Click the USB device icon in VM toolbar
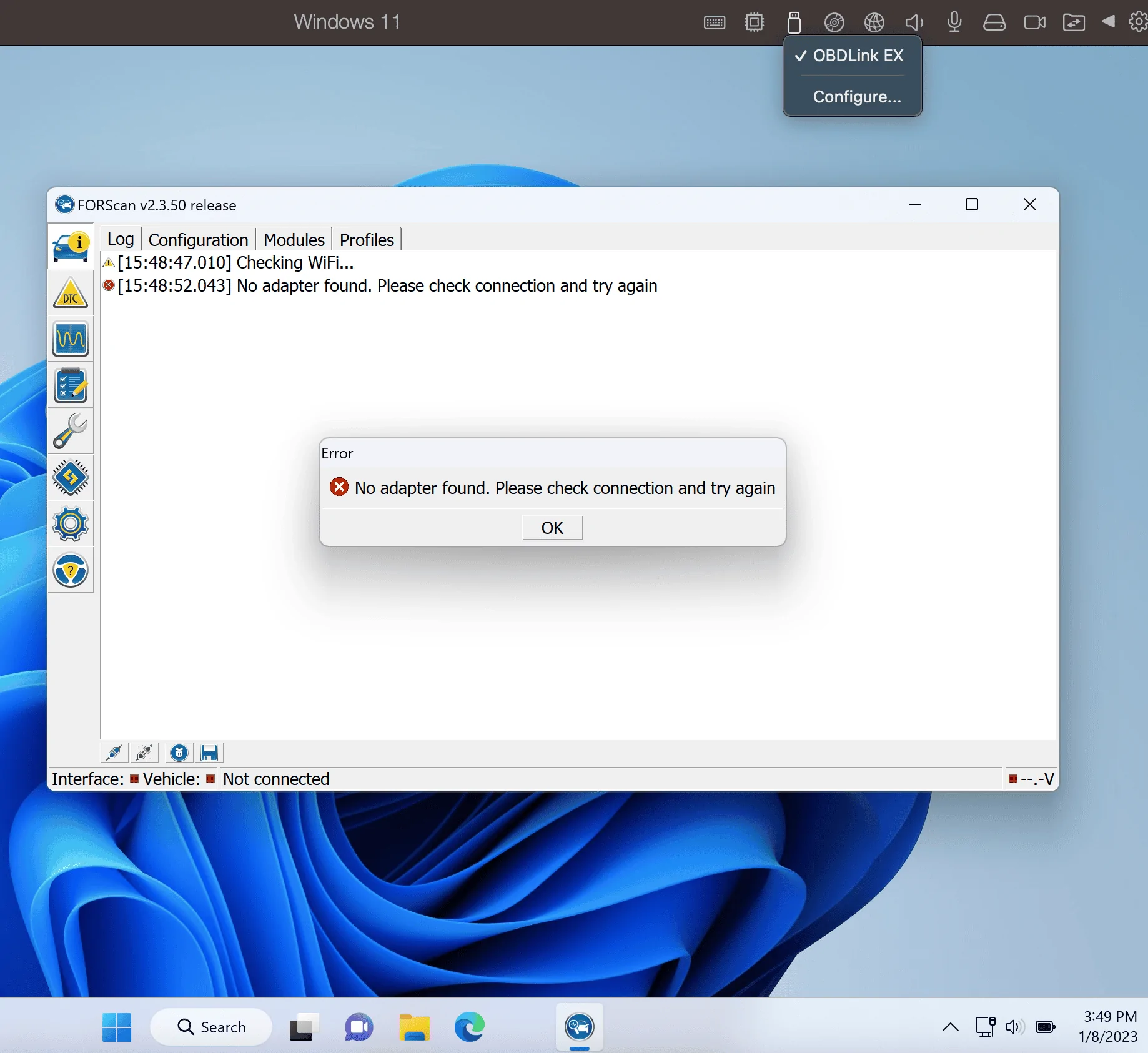Image resolution: width=1148 pixels, height=1053 pixels. 794,22
